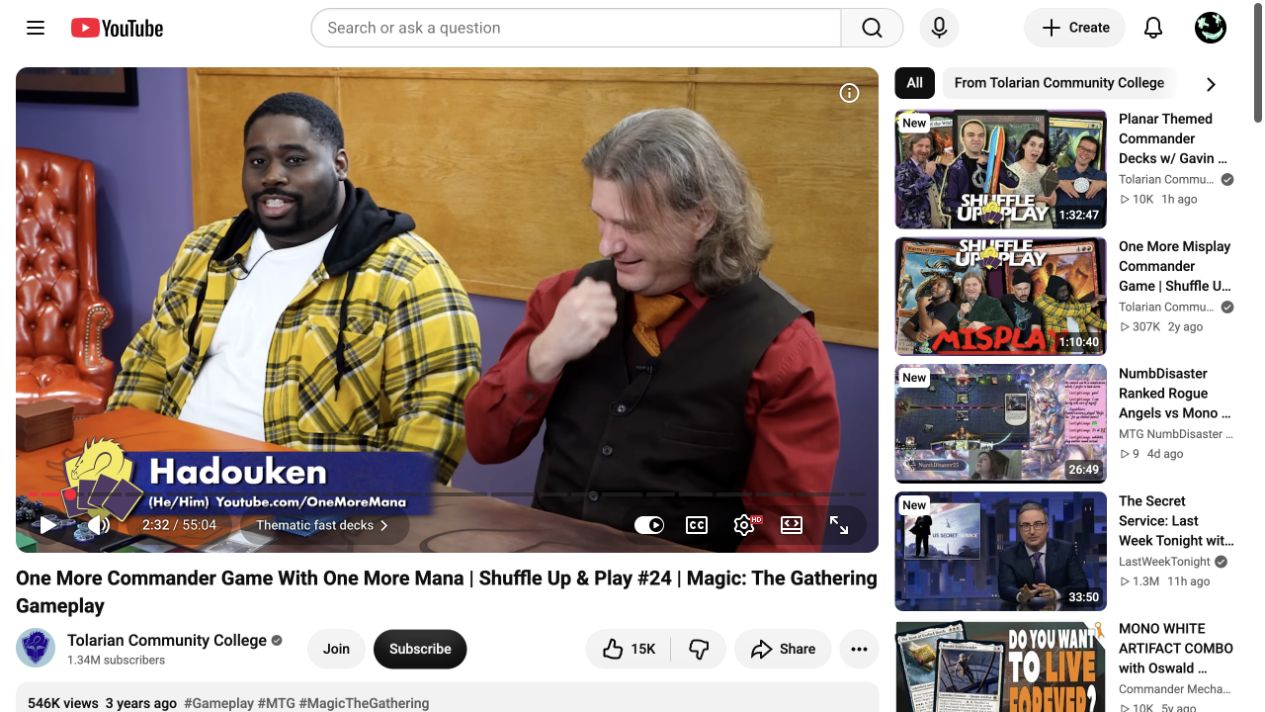
Task: Share this video
Action: 783,649
